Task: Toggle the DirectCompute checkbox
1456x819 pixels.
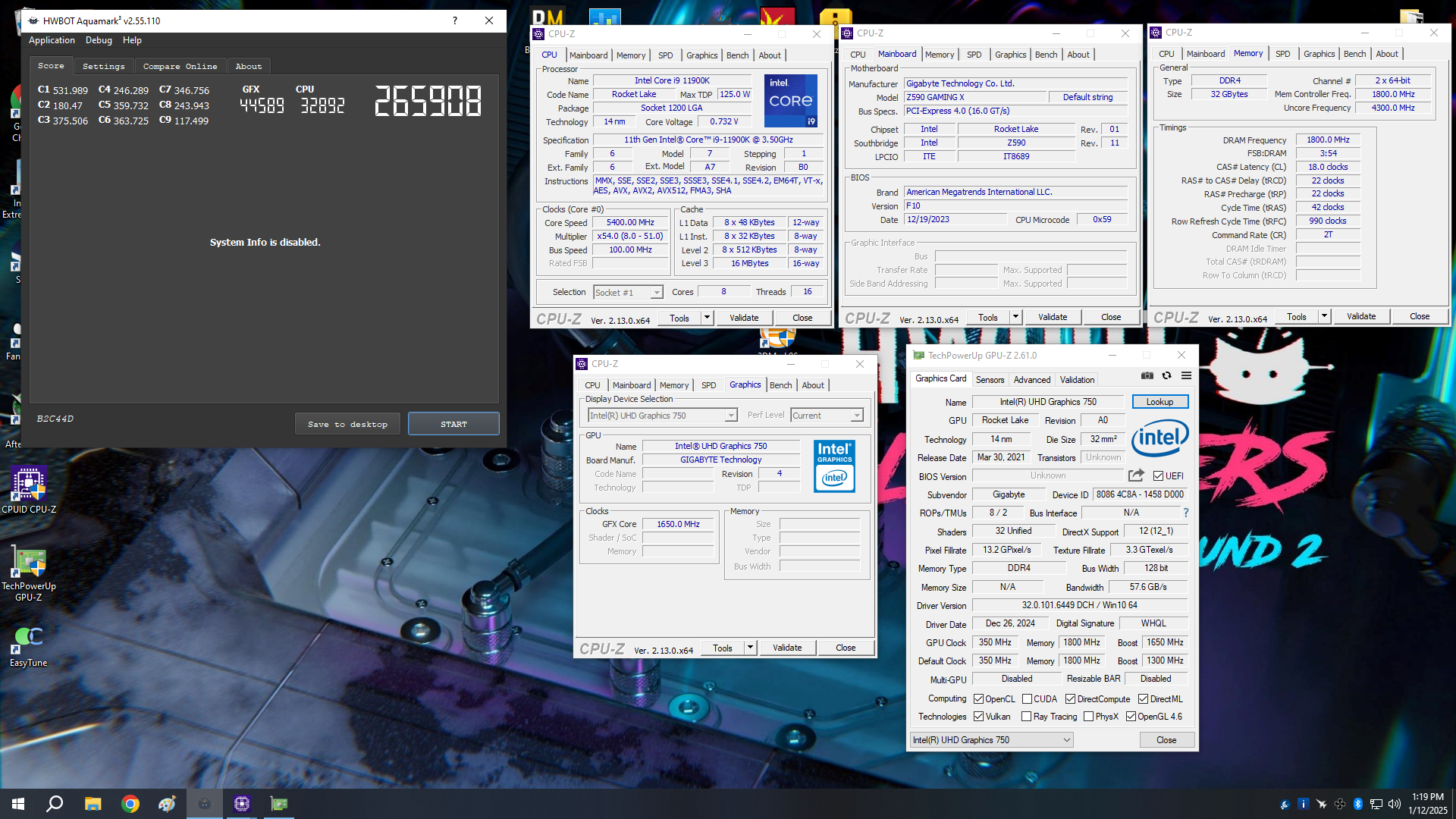Action: tap(1070, 699)
